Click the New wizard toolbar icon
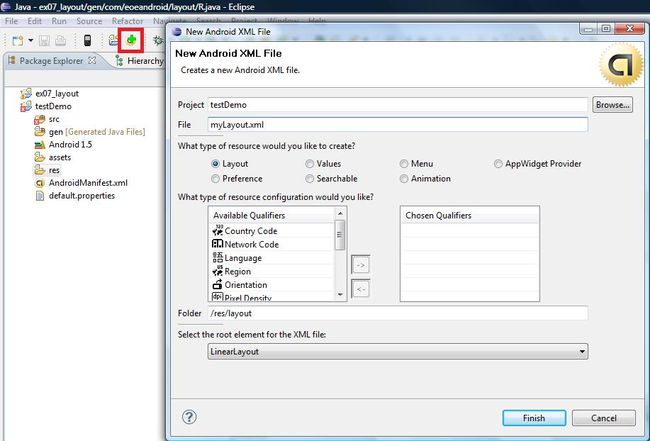The height and width of the screenshot is (441, 650). (17, 41)
